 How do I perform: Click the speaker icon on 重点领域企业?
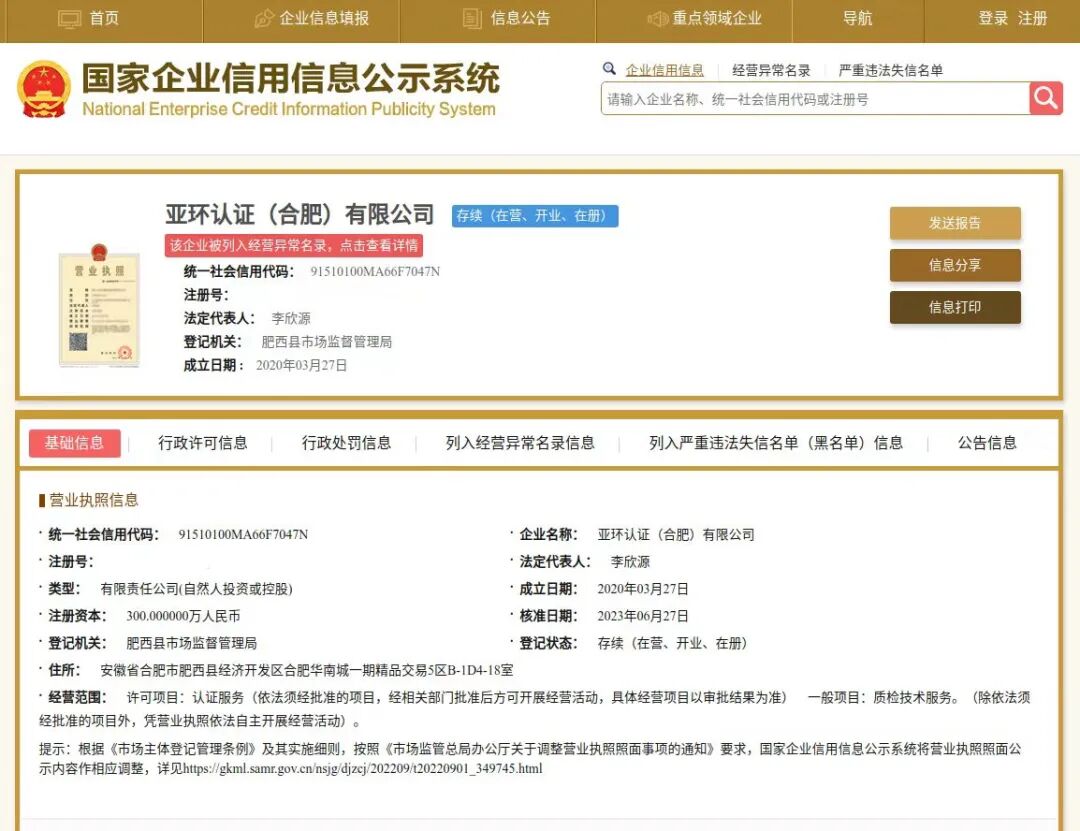coord(658,17)
